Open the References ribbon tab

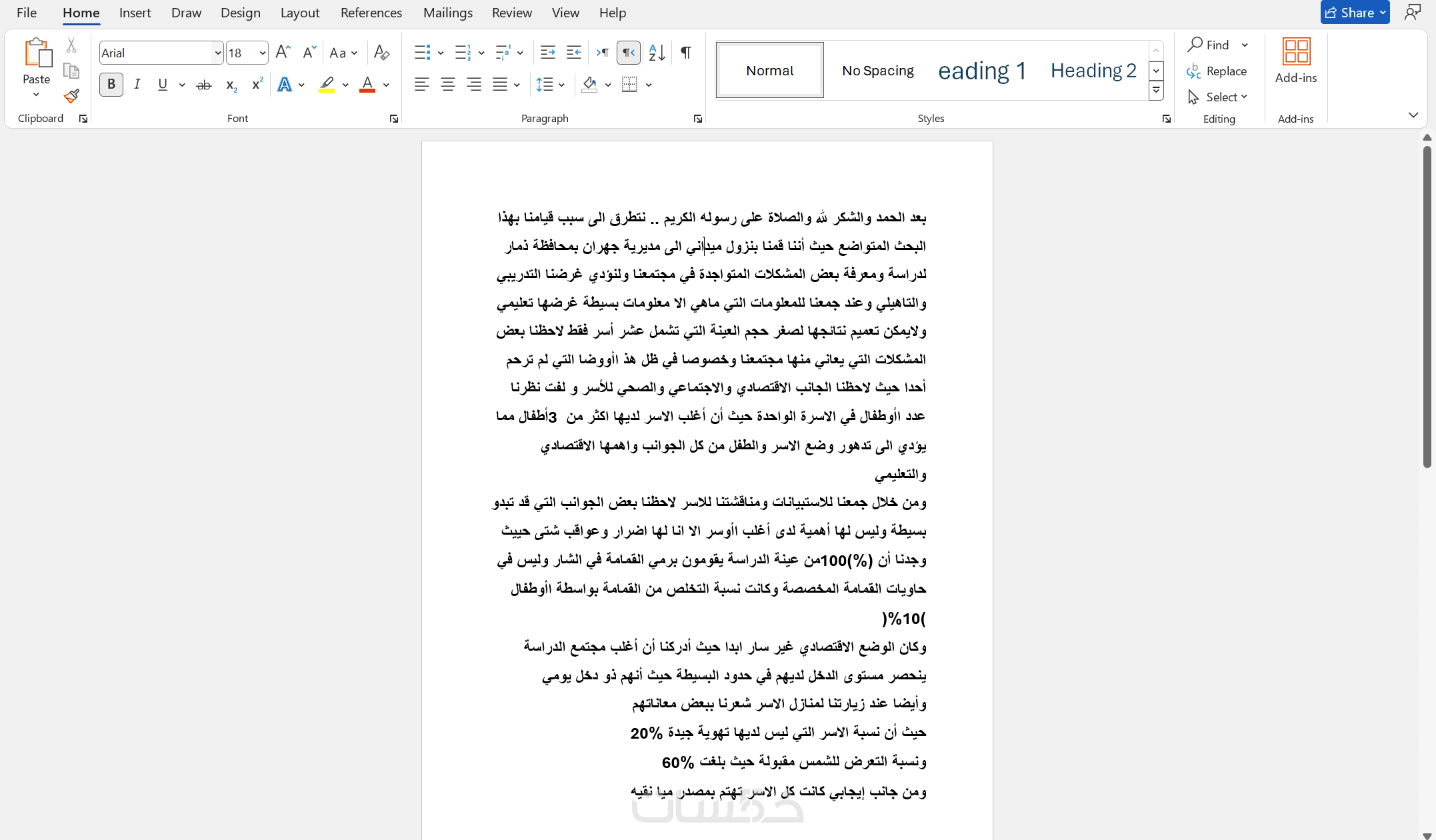click(x=371, y=13)
